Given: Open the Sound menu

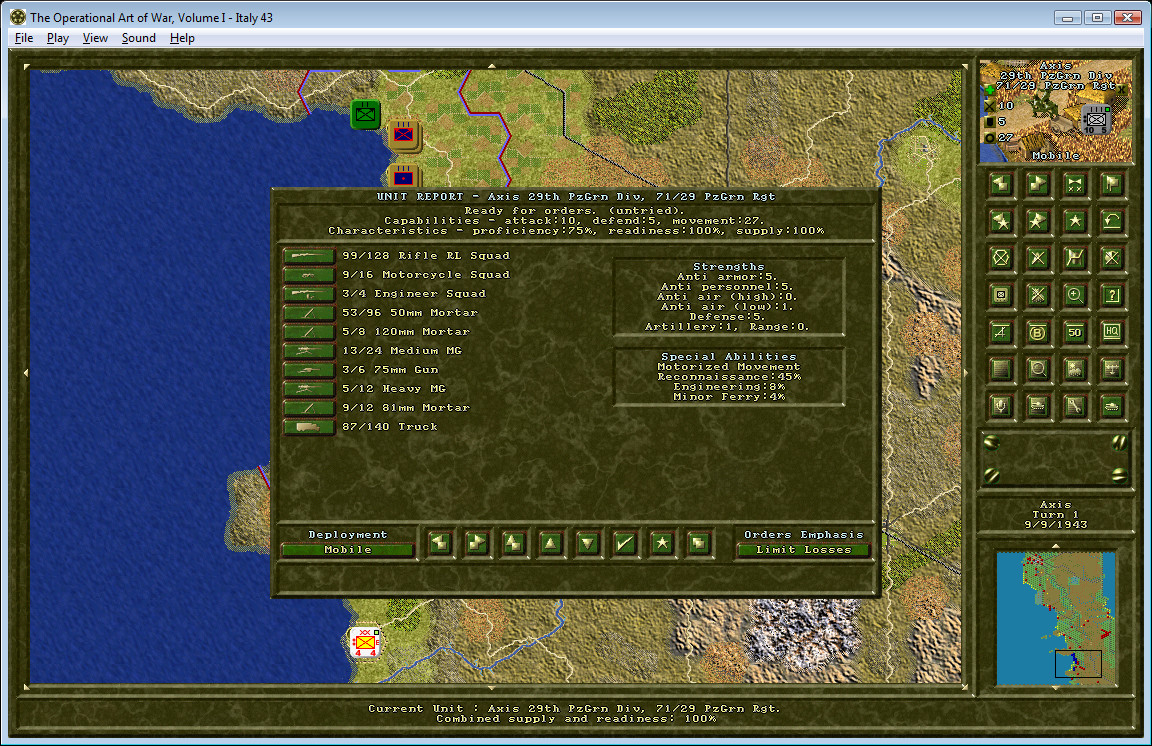Looking at the screenshot, I should (x=138, y=38).
